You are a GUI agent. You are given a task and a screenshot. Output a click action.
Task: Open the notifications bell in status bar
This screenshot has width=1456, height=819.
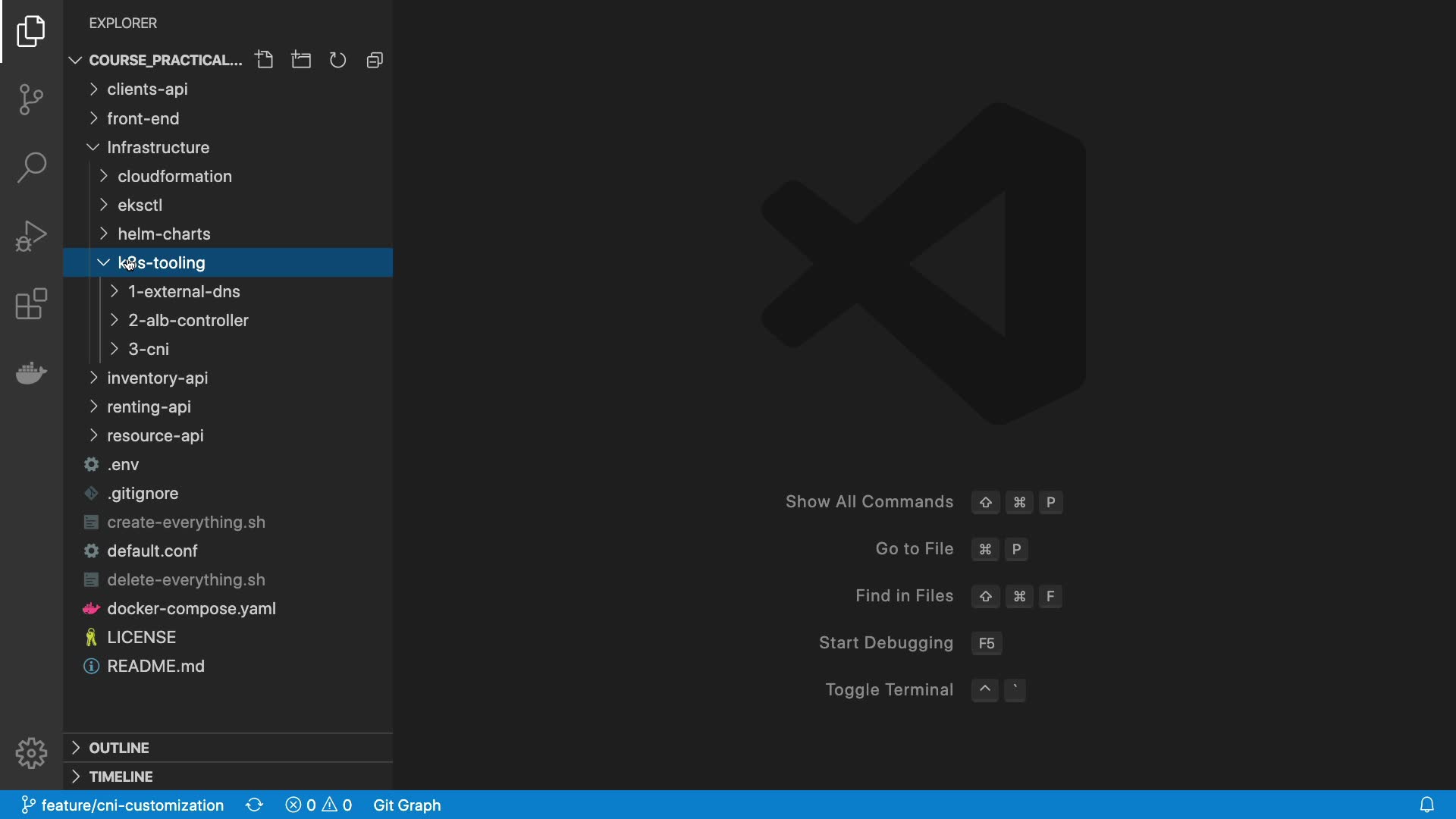click(x=1426, y=805)
